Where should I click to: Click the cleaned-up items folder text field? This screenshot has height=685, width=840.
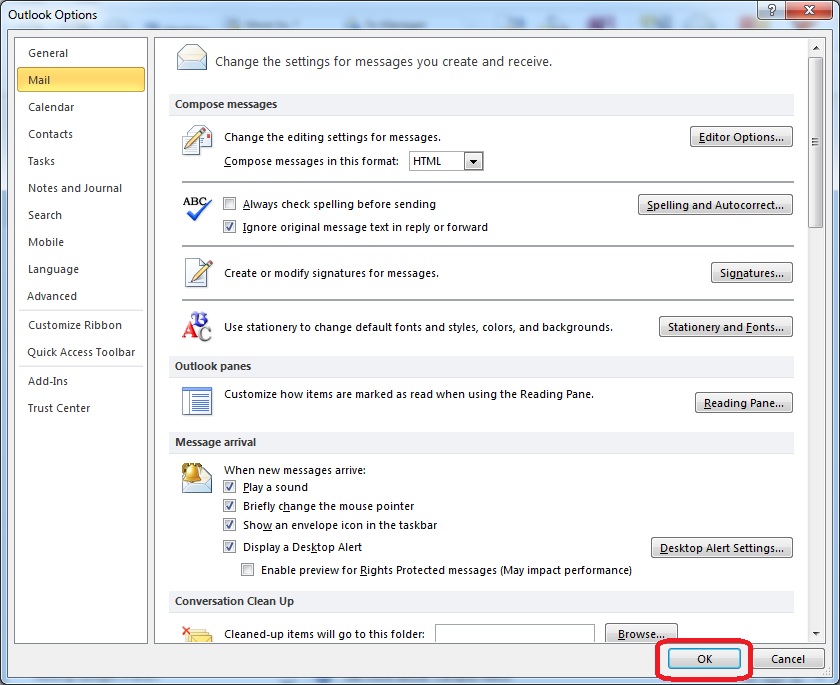pyautogui.click(x=514, y=634)
